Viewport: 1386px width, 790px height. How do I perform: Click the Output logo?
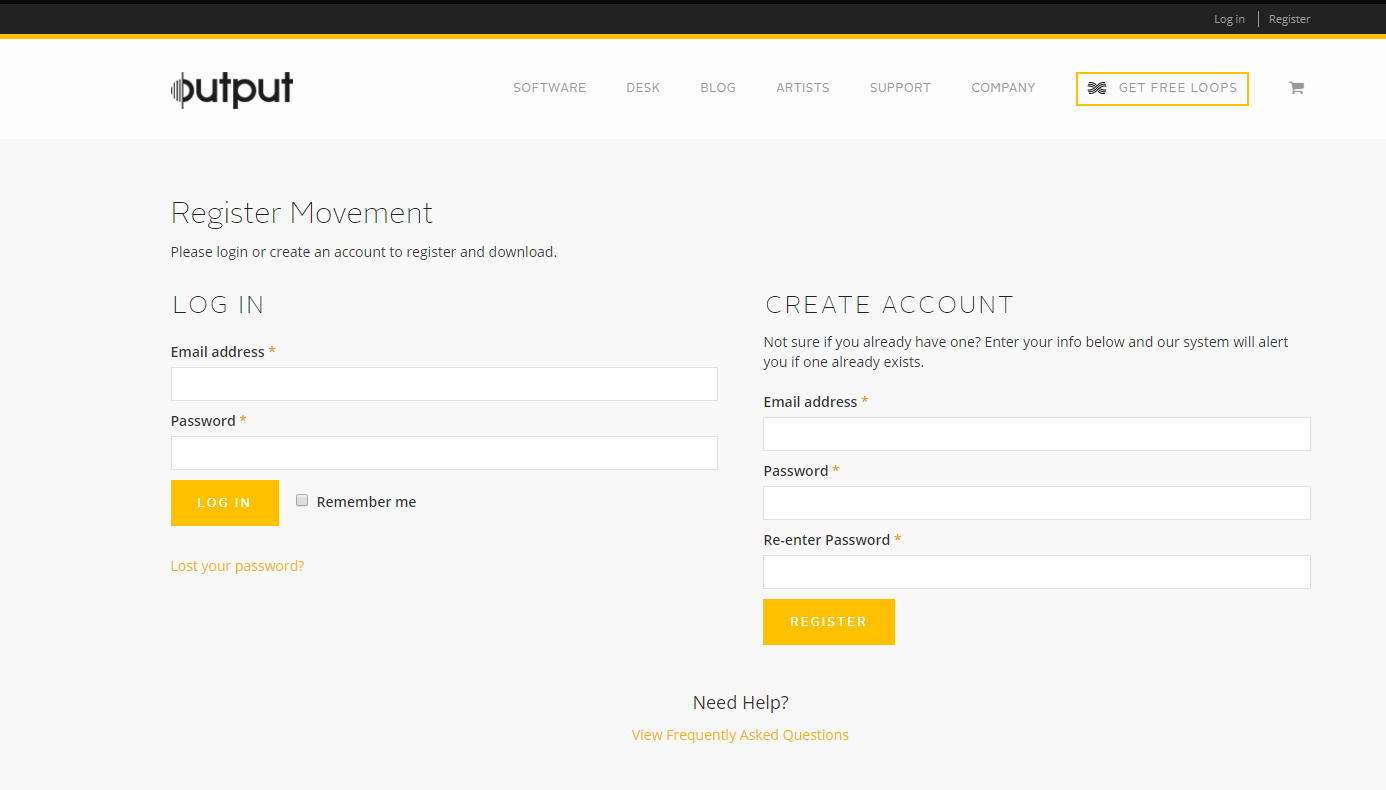pyautogui.click(x=232, y=89)
